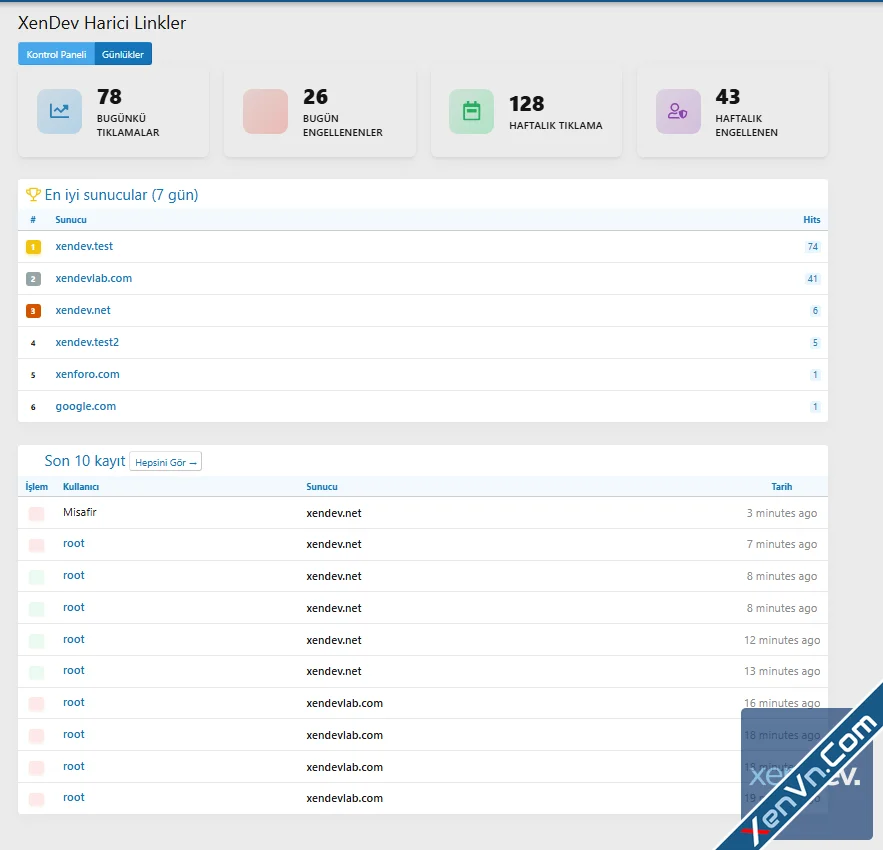
Task: Open the xendev.test2 server link
Action: 87,342
